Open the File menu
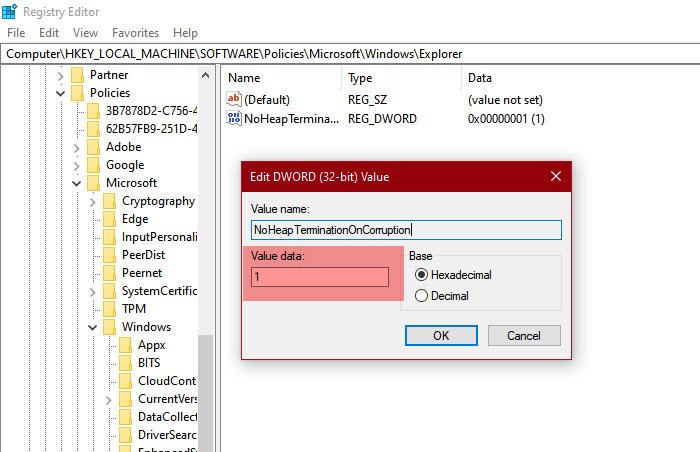Image resolution: width=700 pixels, height=452 pixels. click(x=16, y=33)
